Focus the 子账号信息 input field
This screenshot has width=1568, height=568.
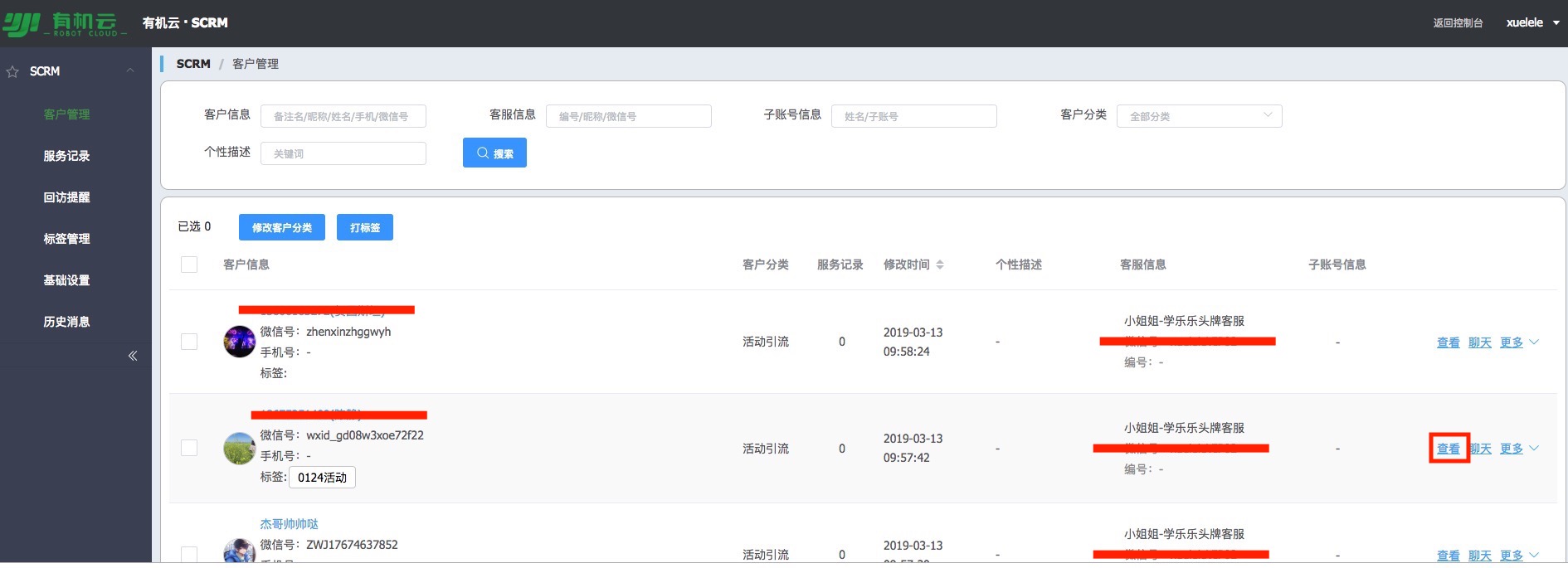click(x=914, y=116)
